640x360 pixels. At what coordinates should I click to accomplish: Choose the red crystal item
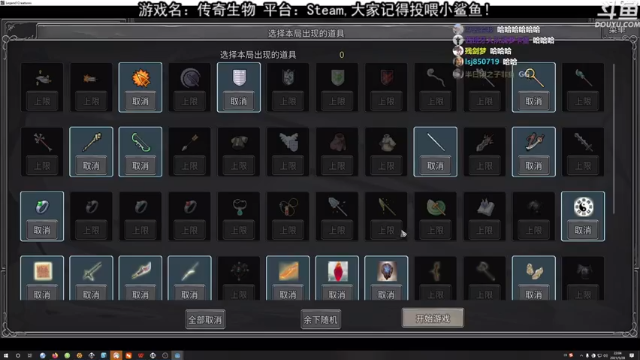coord(337,271)
